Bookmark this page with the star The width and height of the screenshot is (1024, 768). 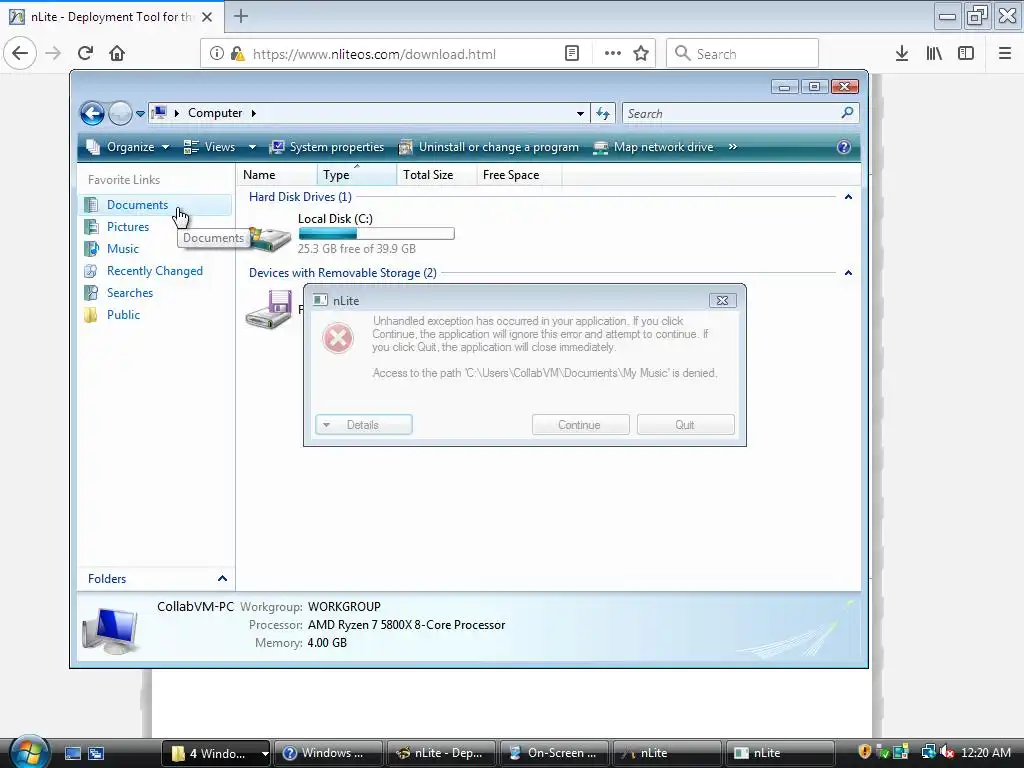click(641, 54)
